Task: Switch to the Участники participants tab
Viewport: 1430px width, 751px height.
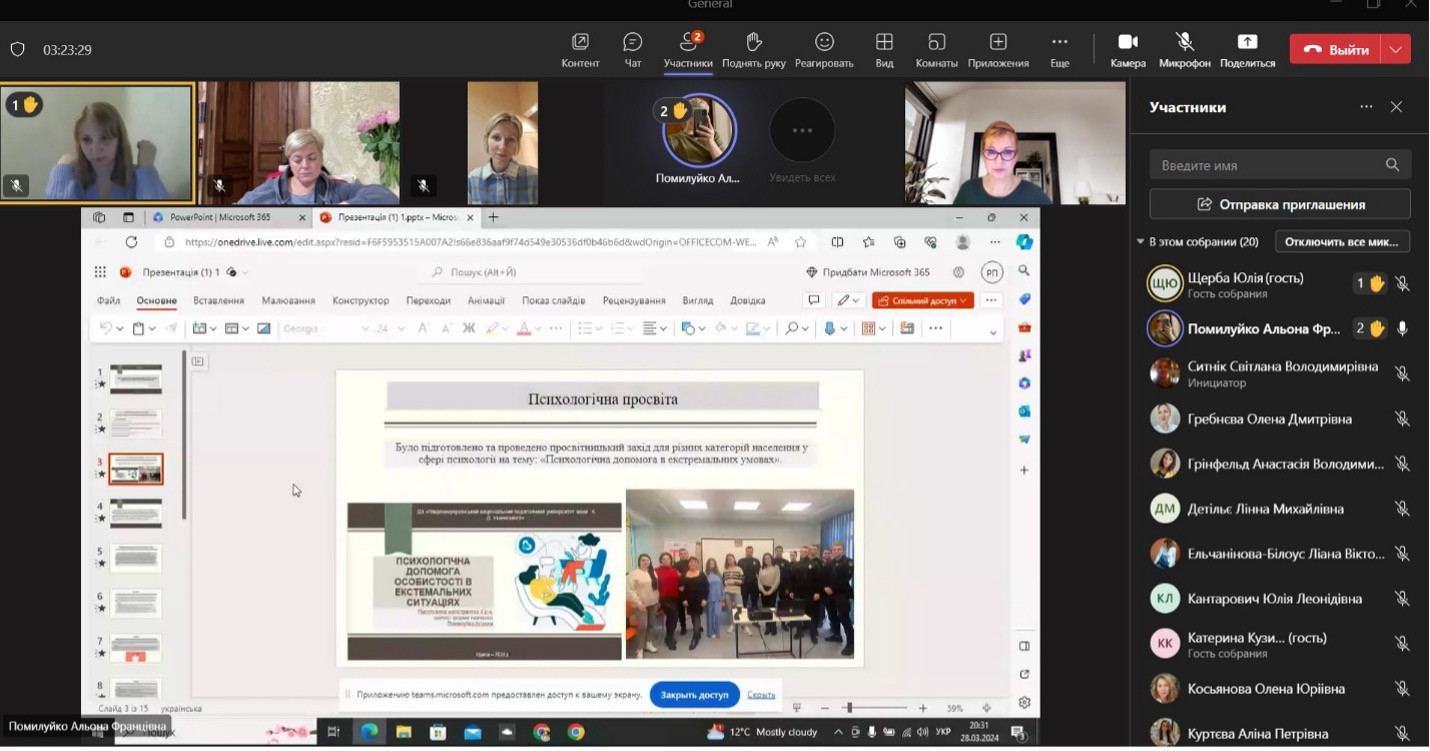Action: point(688,42)
